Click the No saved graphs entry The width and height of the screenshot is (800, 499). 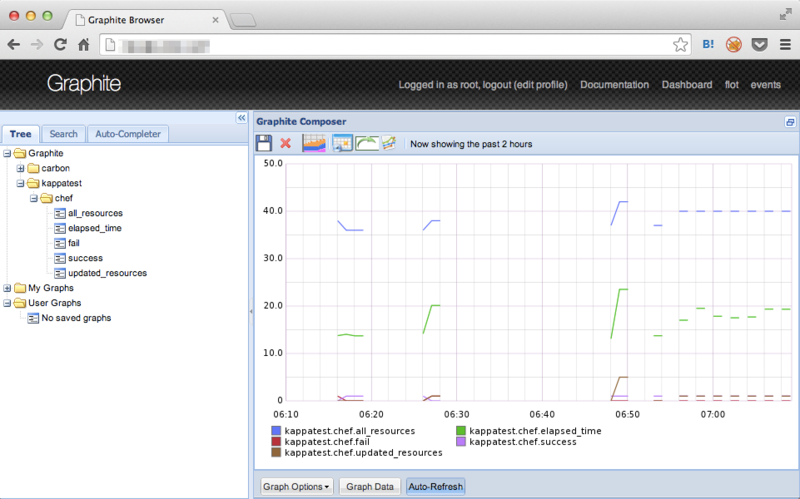click(x=76, y=318)
